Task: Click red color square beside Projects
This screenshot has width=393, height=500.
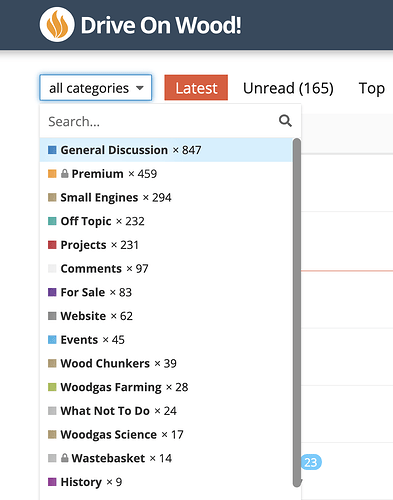Action: click(52, 245)
